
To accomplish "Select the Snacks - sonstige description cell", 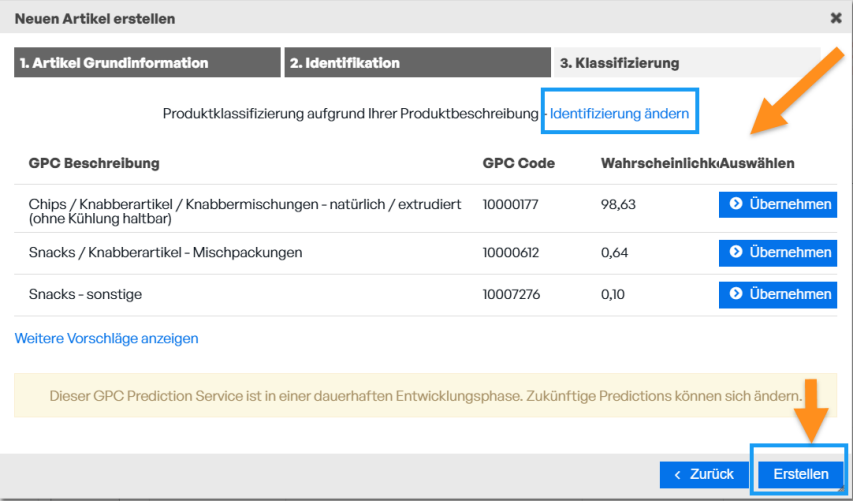I will [85, 294].
